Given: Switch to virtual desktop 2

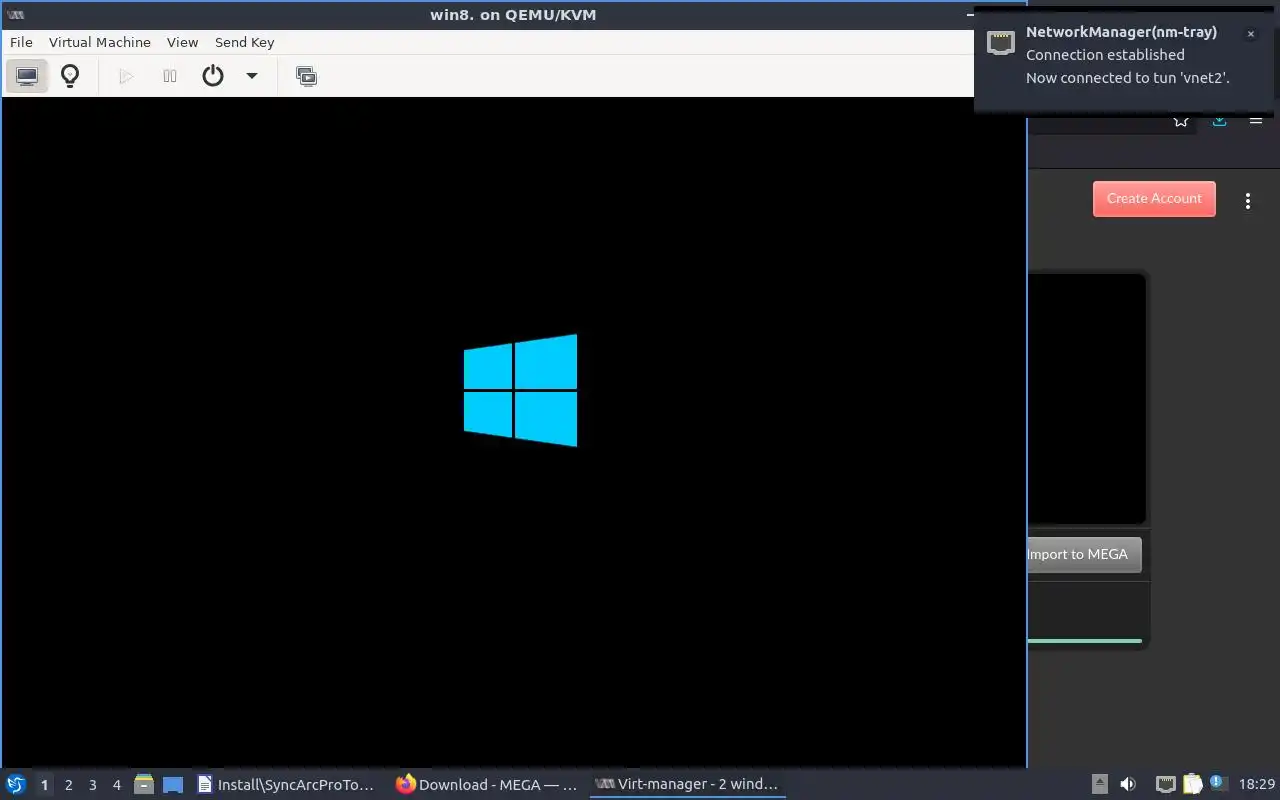Looking at the screenshot, I should point(68,785).
